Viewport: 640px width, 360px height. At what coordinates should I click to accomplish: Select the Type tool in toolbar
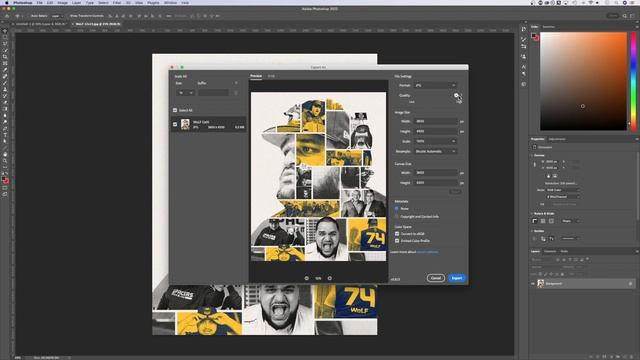(5, 135)
